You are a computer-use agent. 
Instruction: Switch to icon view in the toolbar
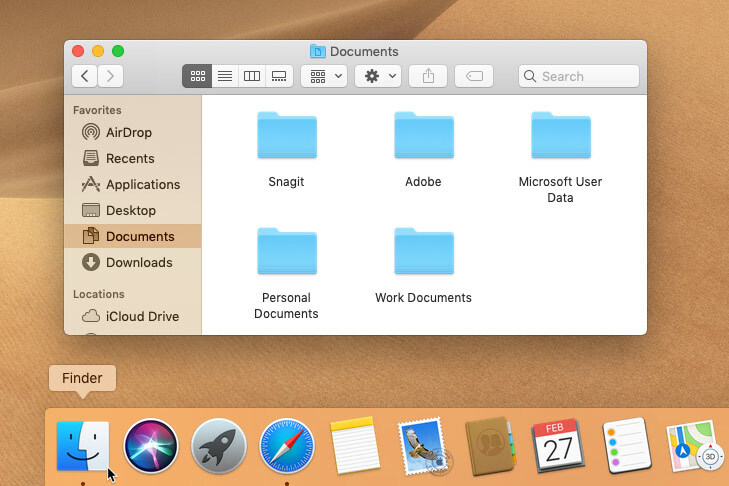pos(198,76)
